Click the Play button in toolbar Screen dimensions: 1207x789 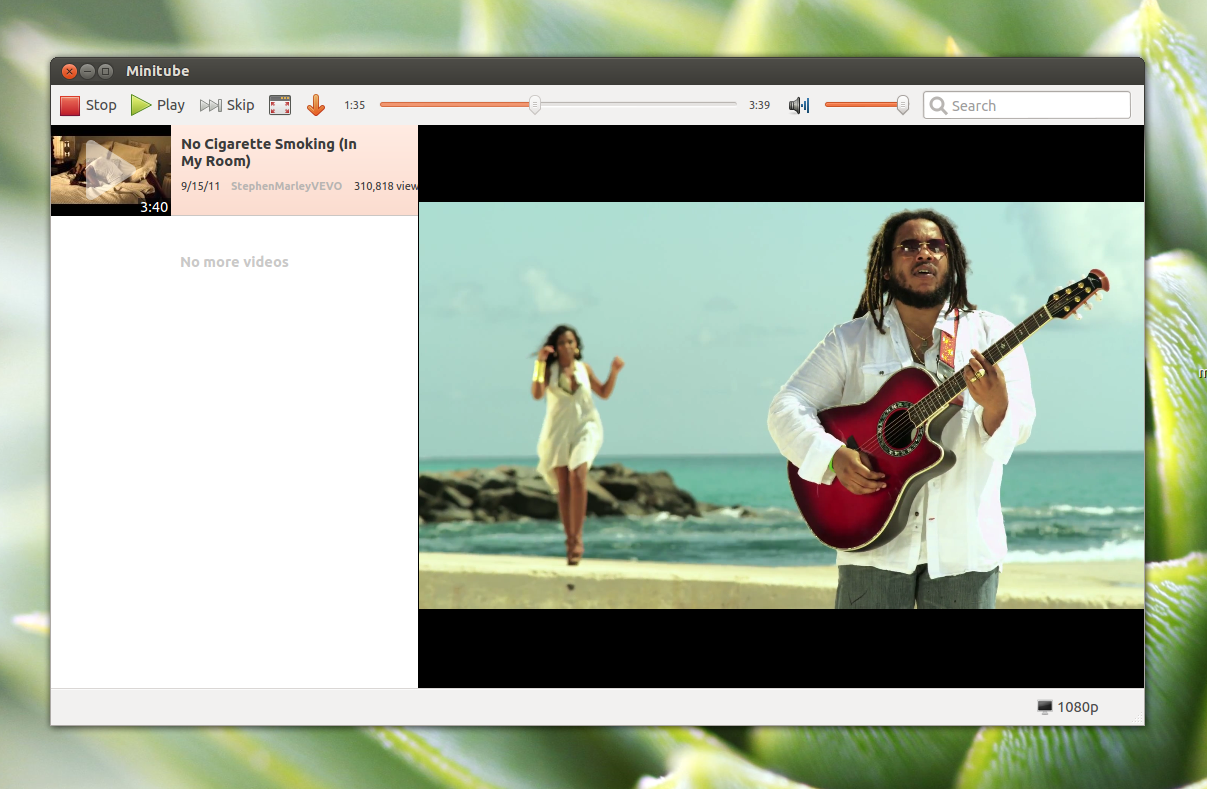pyautogui.click(x=158, y=105)
